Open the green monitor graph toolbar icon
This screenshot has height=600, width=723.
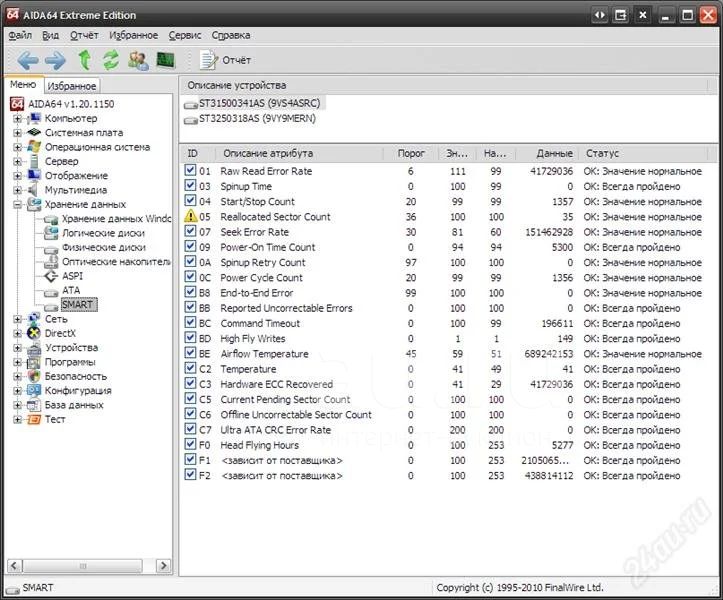tap(166, 60)
